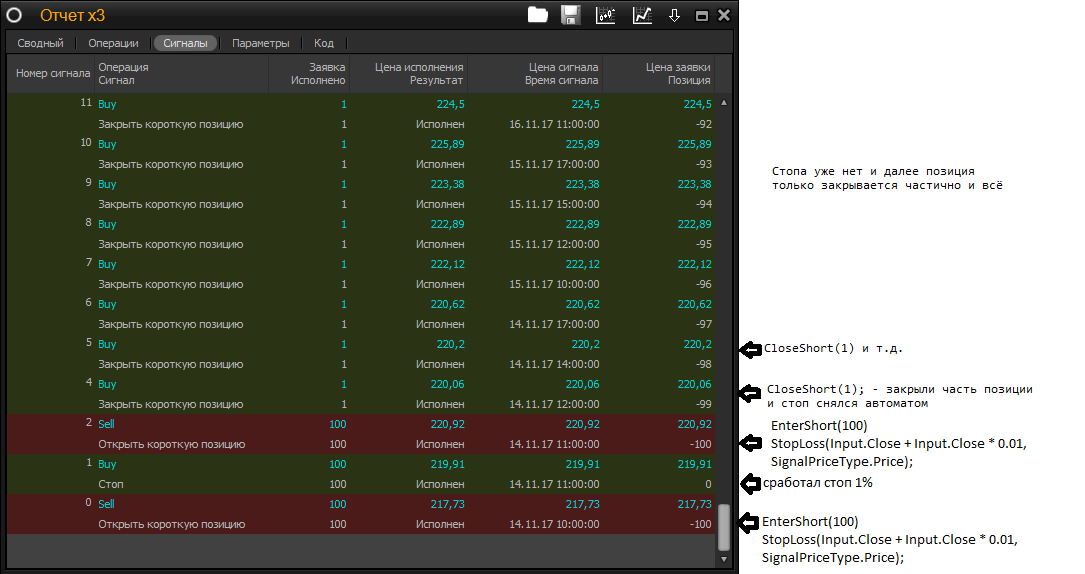Select the Сигналы tab

[185, 43]
